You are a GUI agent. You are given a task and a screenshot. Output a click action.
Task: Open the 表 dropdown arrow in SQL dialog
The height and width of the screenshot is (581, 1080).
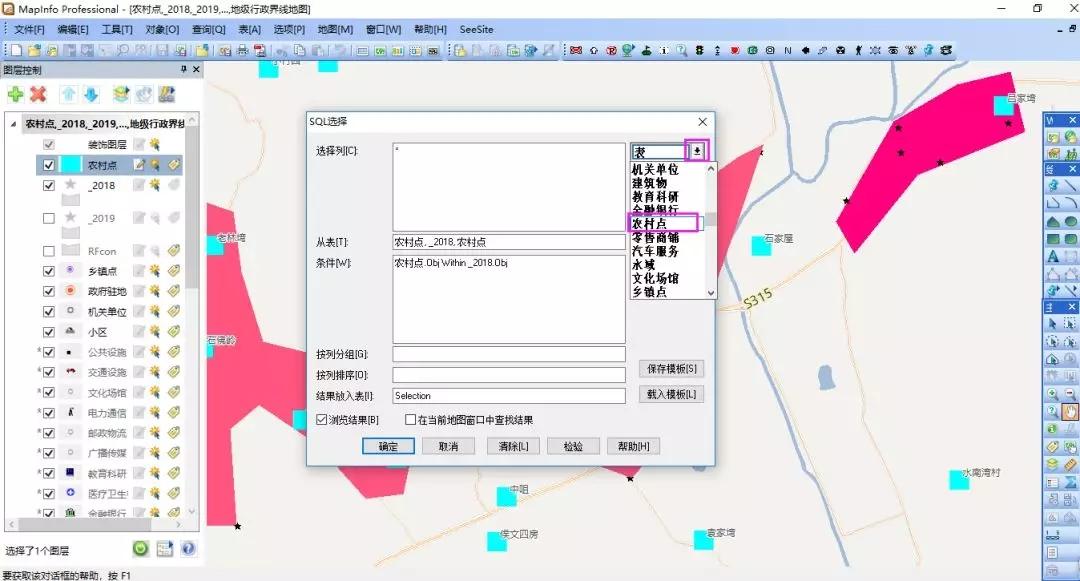pos(697,151)
